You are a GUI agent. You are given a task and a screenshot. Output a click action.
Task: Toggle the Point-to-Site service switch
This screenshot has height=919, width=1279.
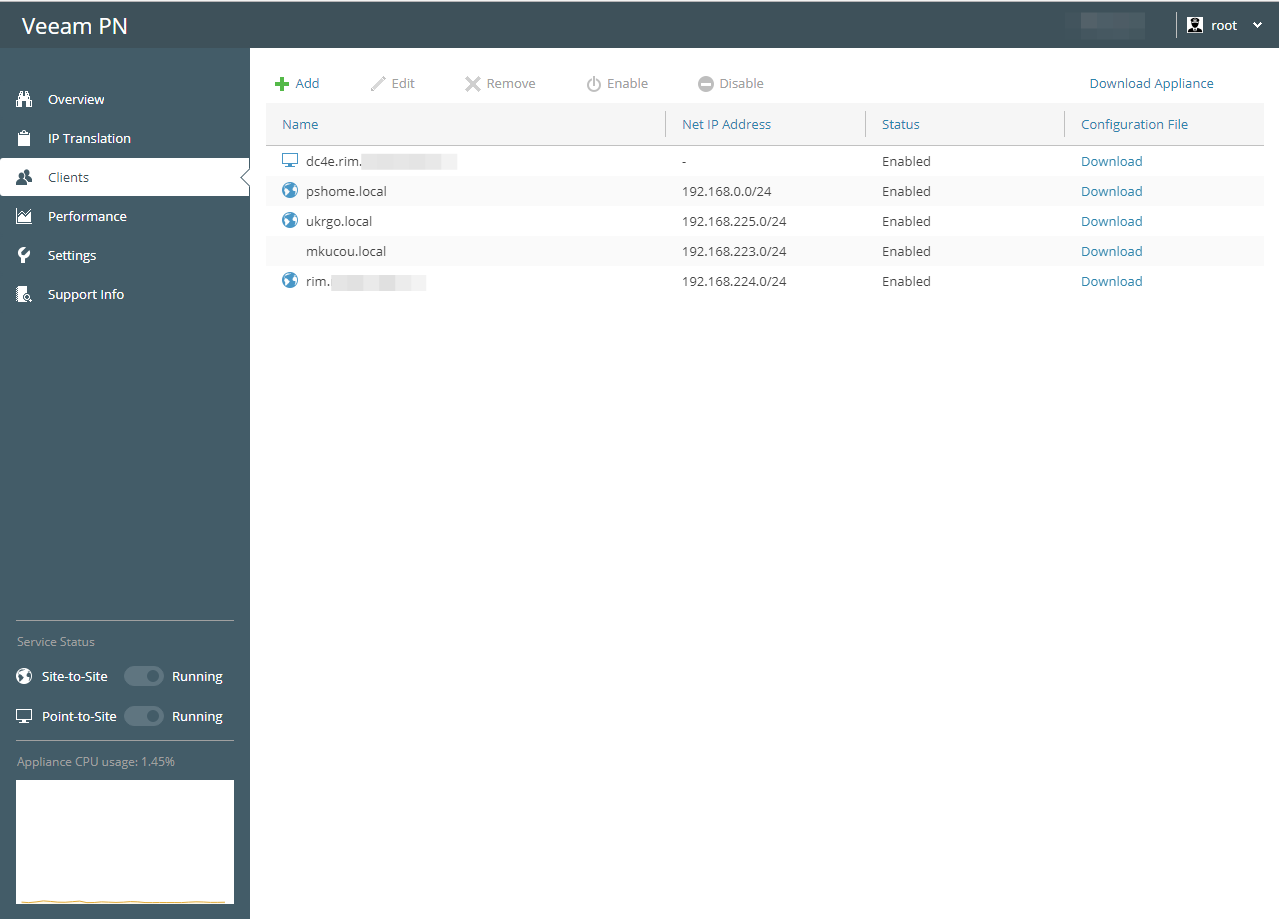pyautogui.click(x=143, y=717)
